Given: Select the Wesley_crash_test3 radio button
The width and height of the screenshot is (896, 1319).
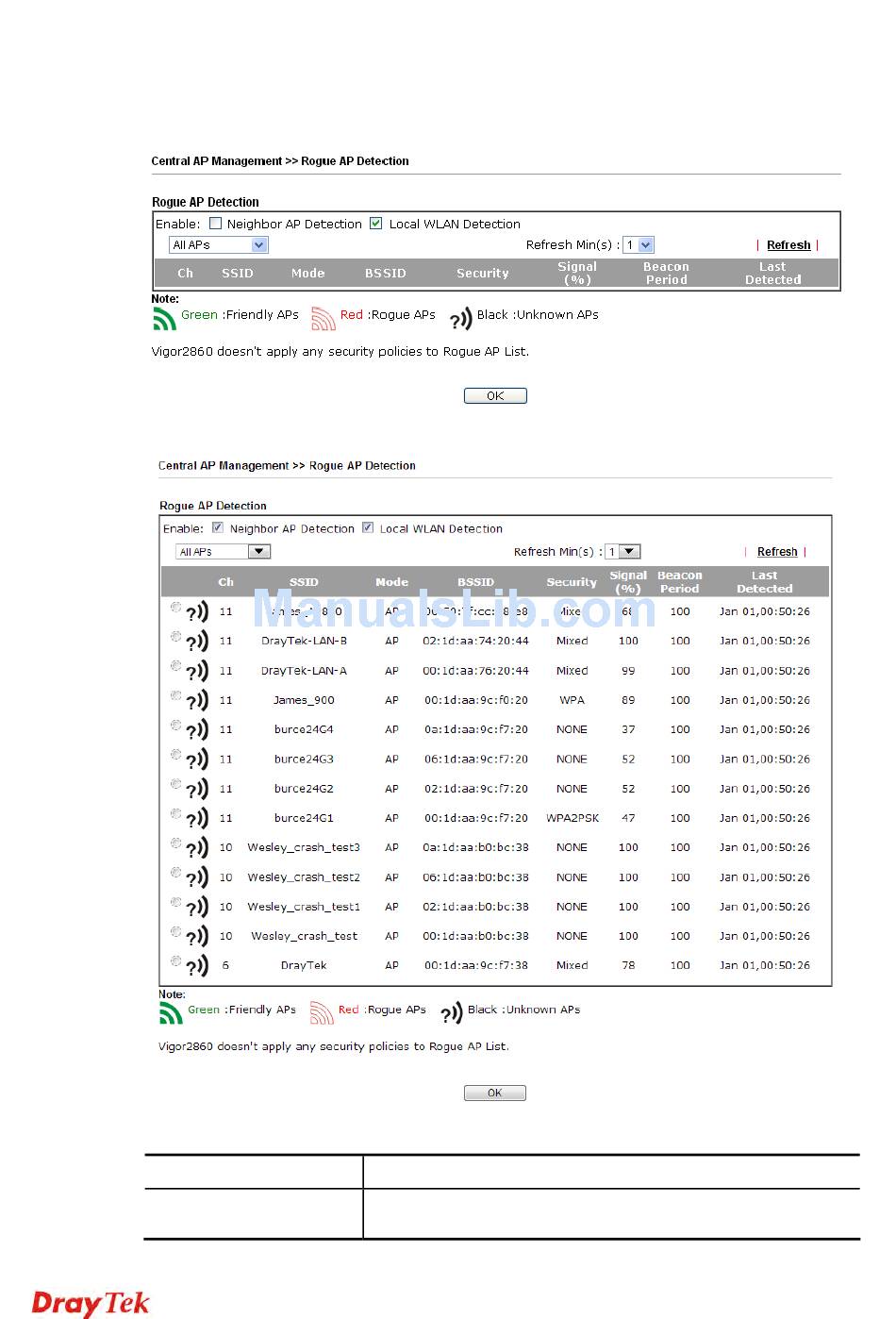Looking at the screenshot, I should [x=175, y=843].
